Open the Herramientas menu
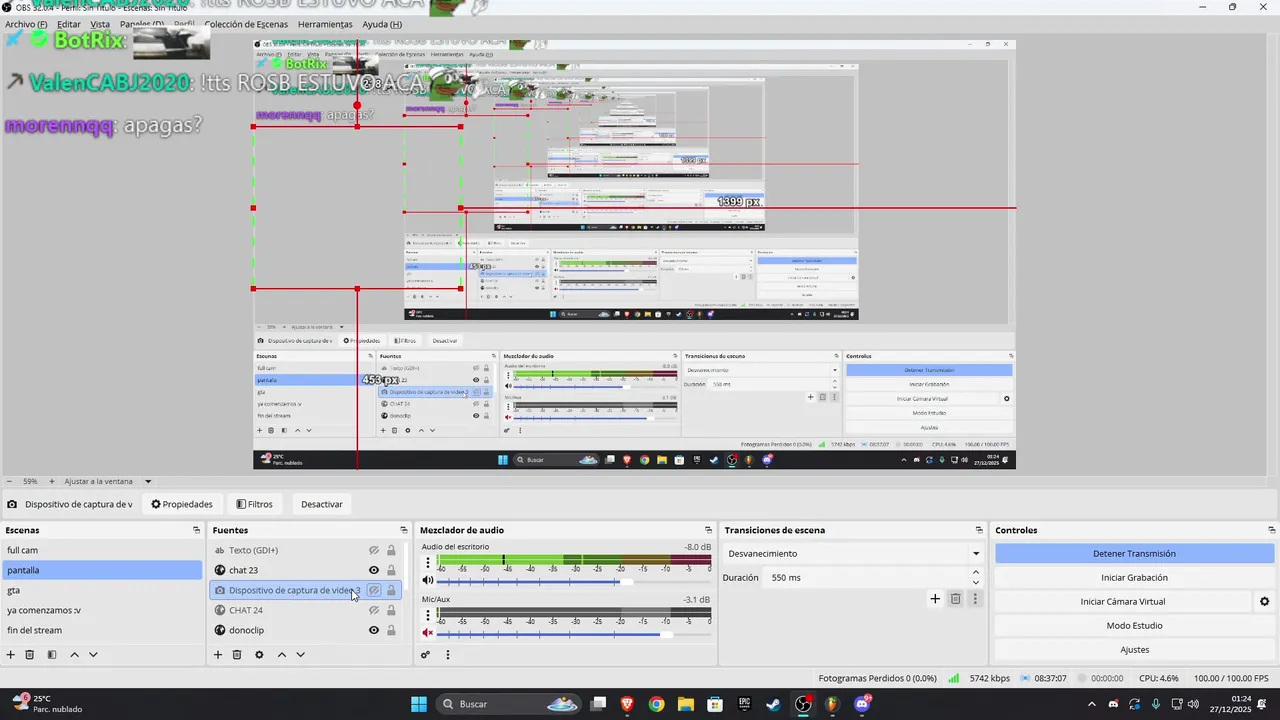1280x720 pixels. coord(325,24)
